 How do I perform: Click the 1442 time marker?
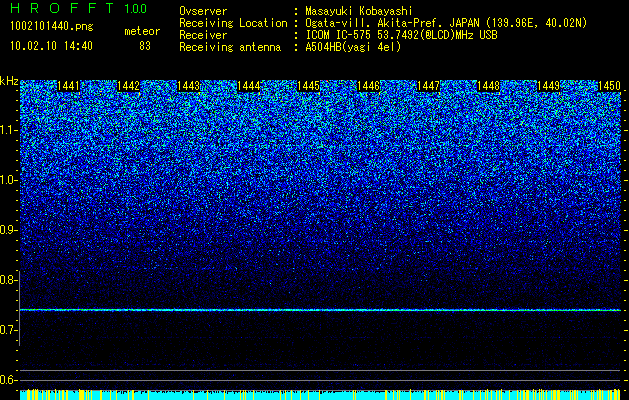tap(128, 86)
